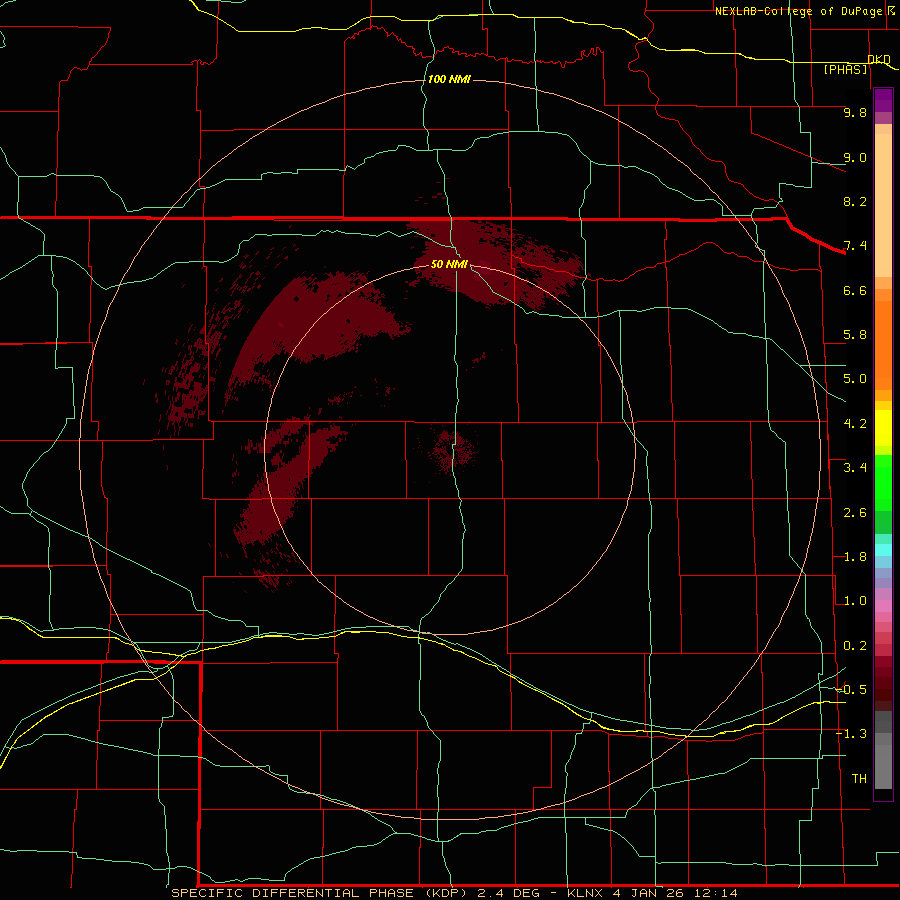Pick the cyan color bar segment

pyautogui.click(x=883, y=550)
